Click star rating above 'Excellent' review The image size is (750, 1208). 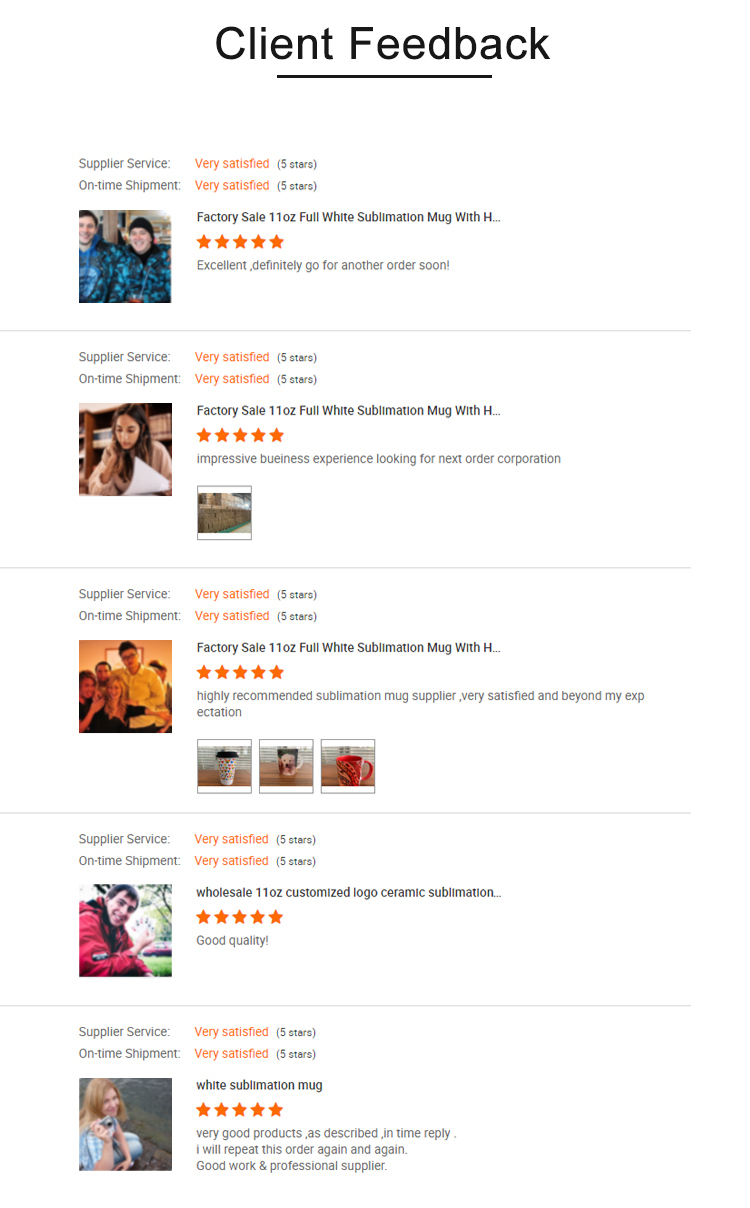coord(240,242)
